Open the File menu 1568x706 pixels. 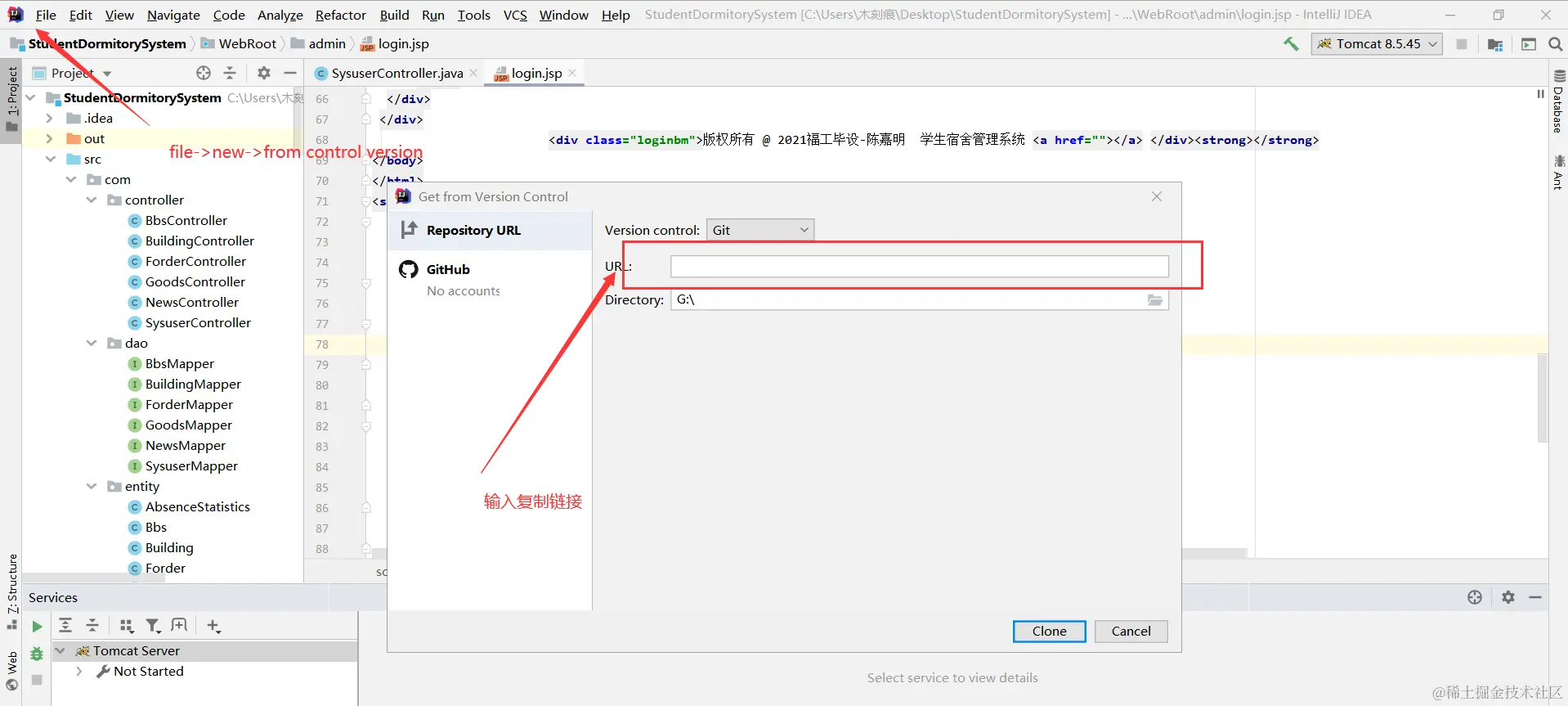[x=46, y=15]
